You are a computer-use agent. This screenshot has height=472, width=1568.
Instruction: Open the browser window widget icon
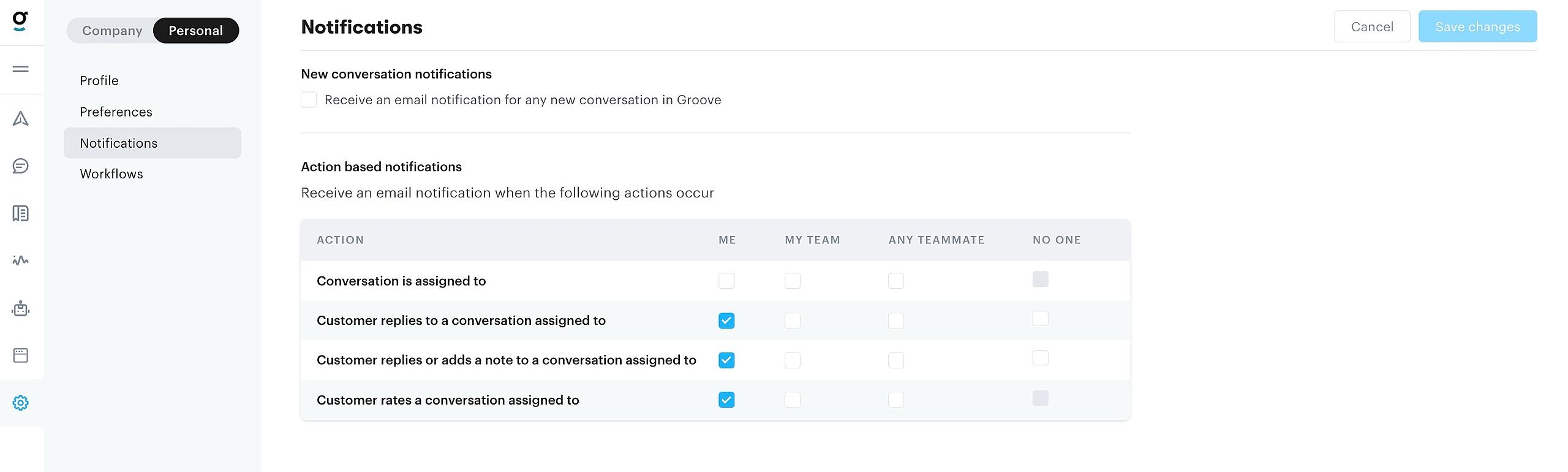tap(20, 356)
